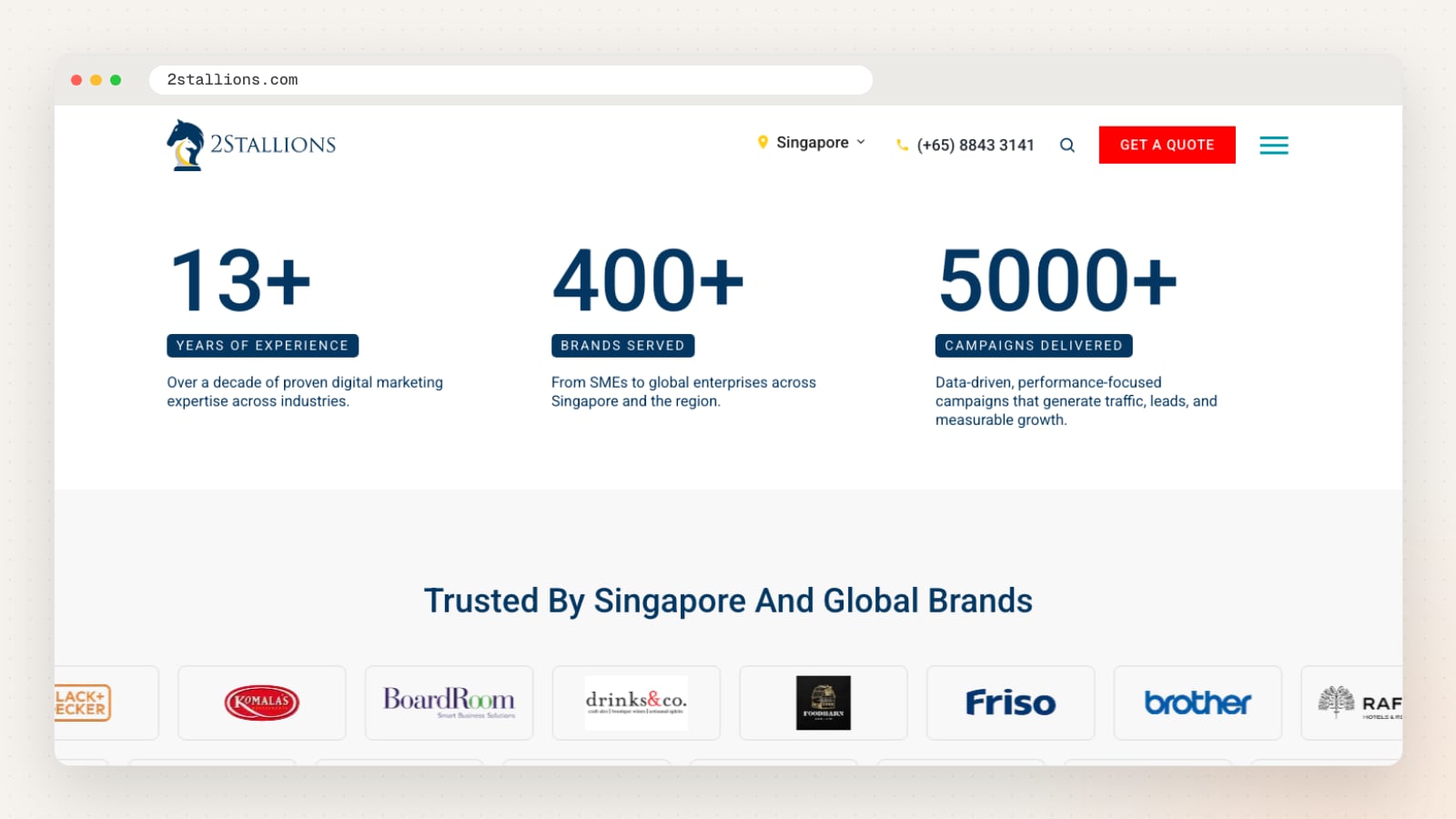Click the 5000+ statistic number

pos(1058,280)
